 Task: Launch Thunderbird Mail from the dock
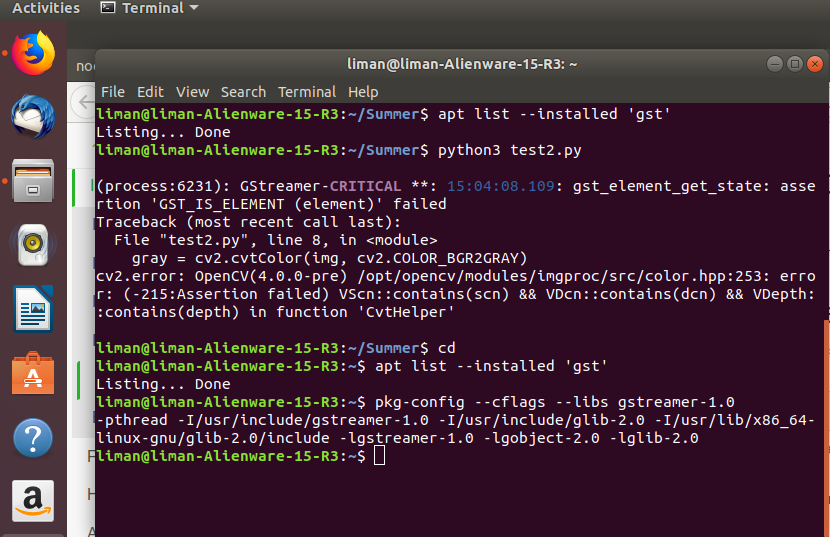click(33, 117)
